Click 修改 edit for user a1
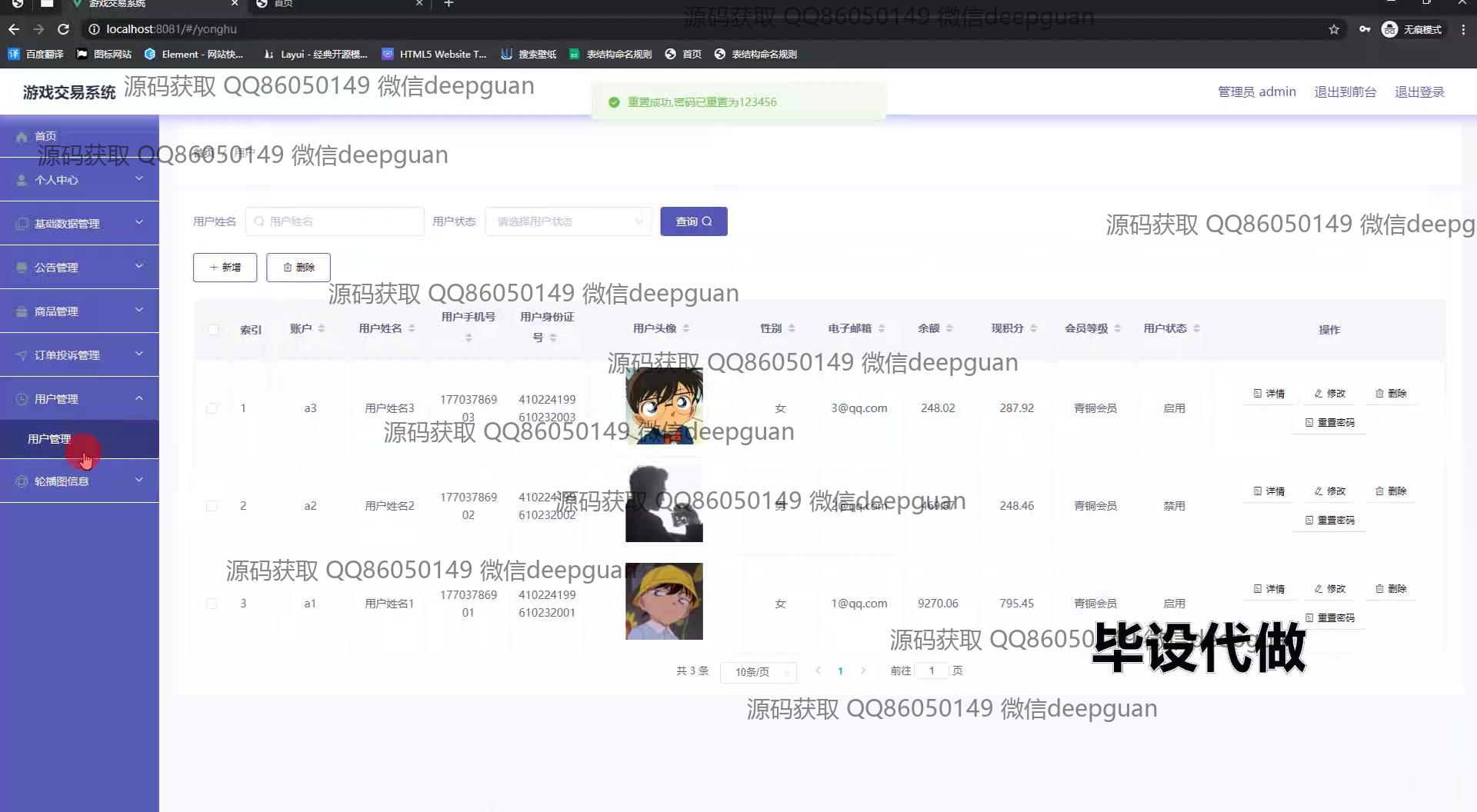The width and height of the screenshot is (1477, 812). tap(1329, 589)
